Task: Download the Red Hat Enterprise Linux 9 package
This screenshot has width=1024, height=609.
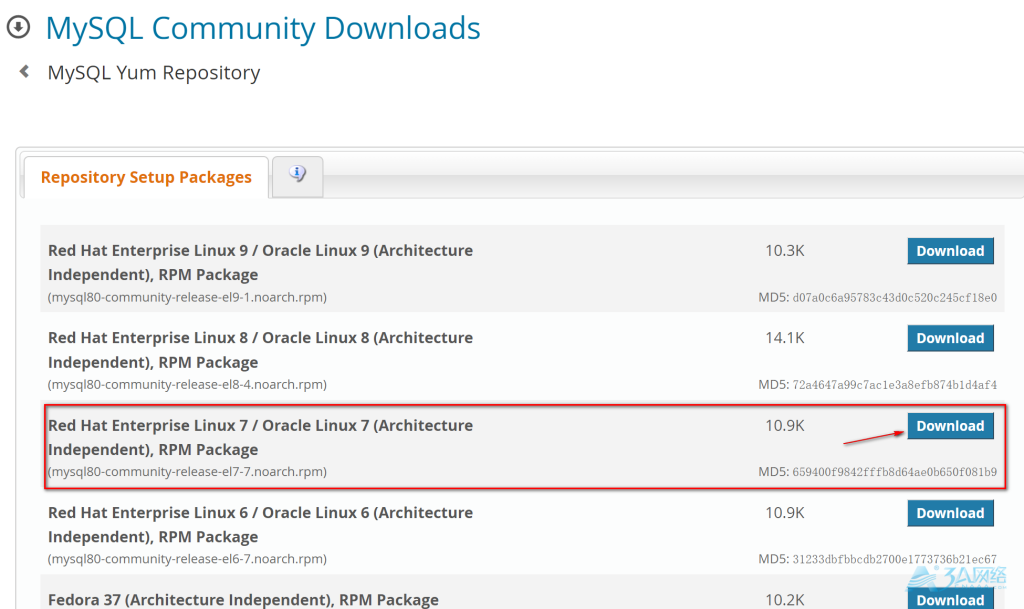Action: (950, 251)
